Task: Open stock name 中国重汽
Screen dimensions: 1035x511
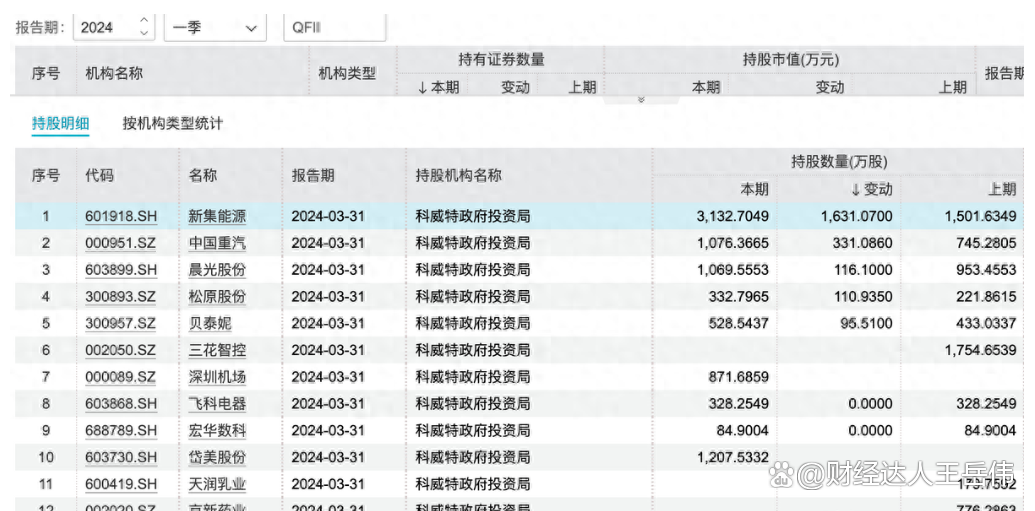Action: pos(217,243)
